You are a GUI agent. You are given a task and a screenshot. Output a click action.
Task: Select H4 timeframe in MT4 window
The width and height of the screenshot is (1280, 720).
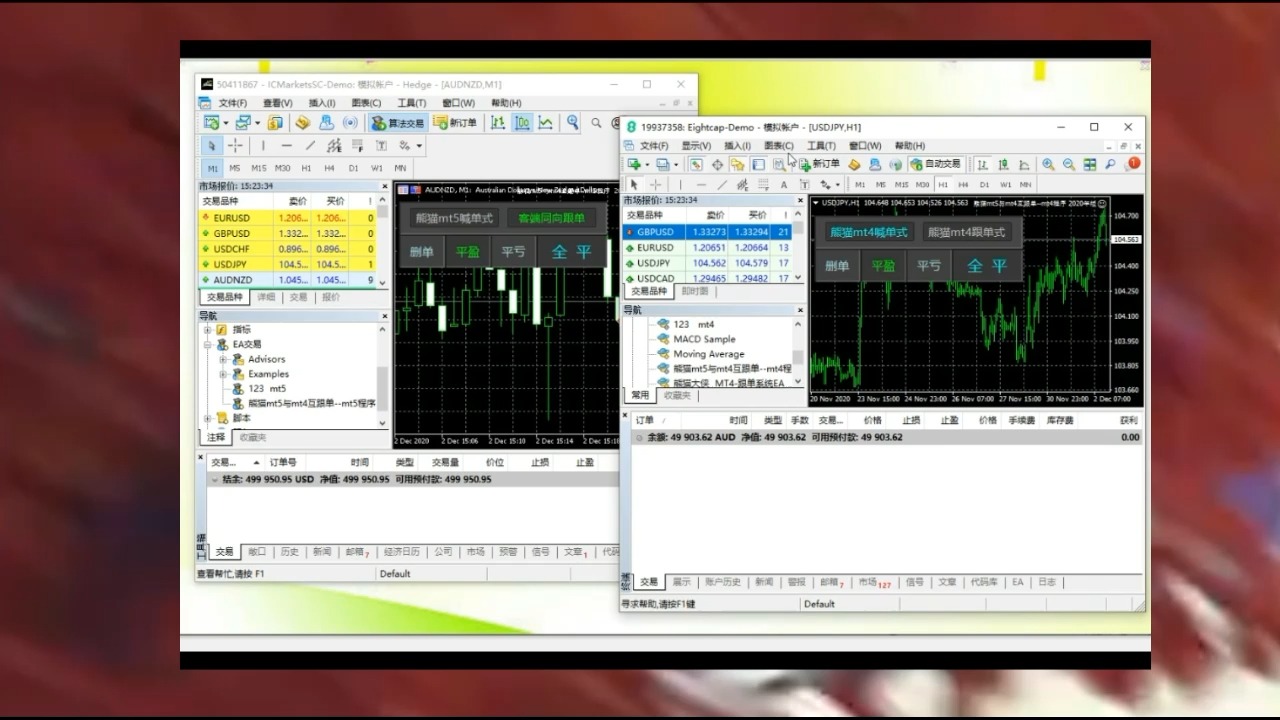(963, 184)
